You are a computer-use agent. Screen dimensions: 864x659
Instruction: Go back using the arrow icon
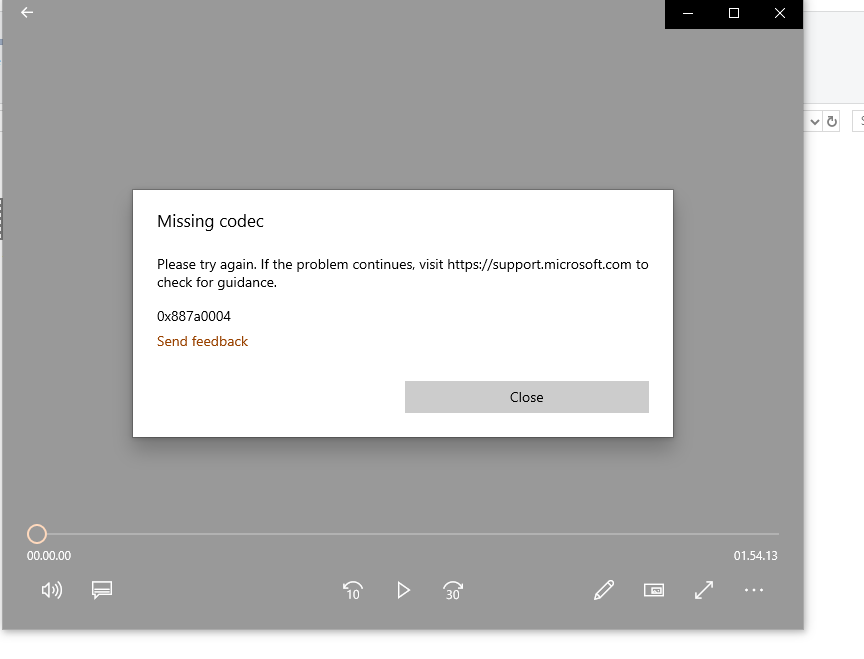(x=26, y=12)
